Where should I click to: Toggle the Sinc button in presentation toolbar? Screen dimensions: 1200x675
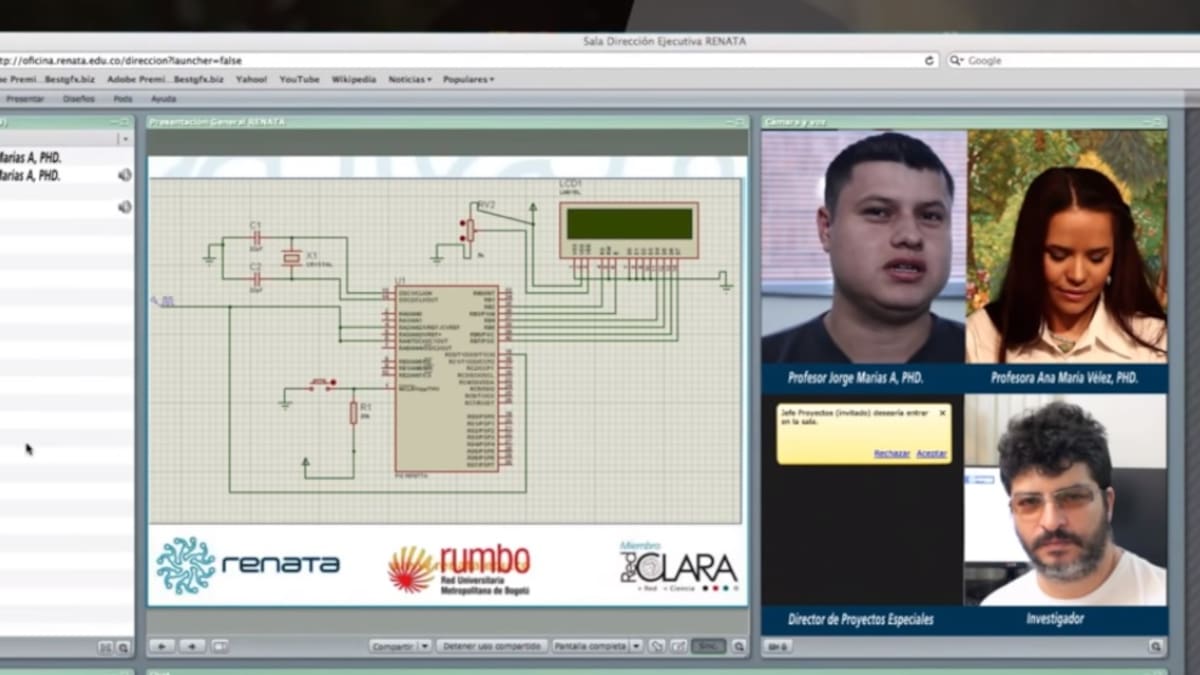tap(708, 647)
